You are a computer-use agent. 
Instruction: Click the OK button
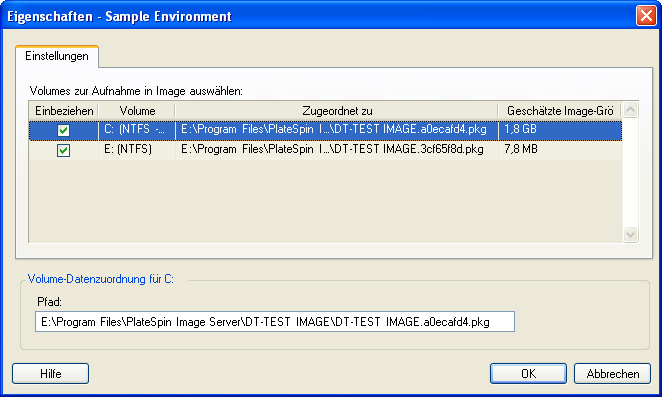[528, 373]
